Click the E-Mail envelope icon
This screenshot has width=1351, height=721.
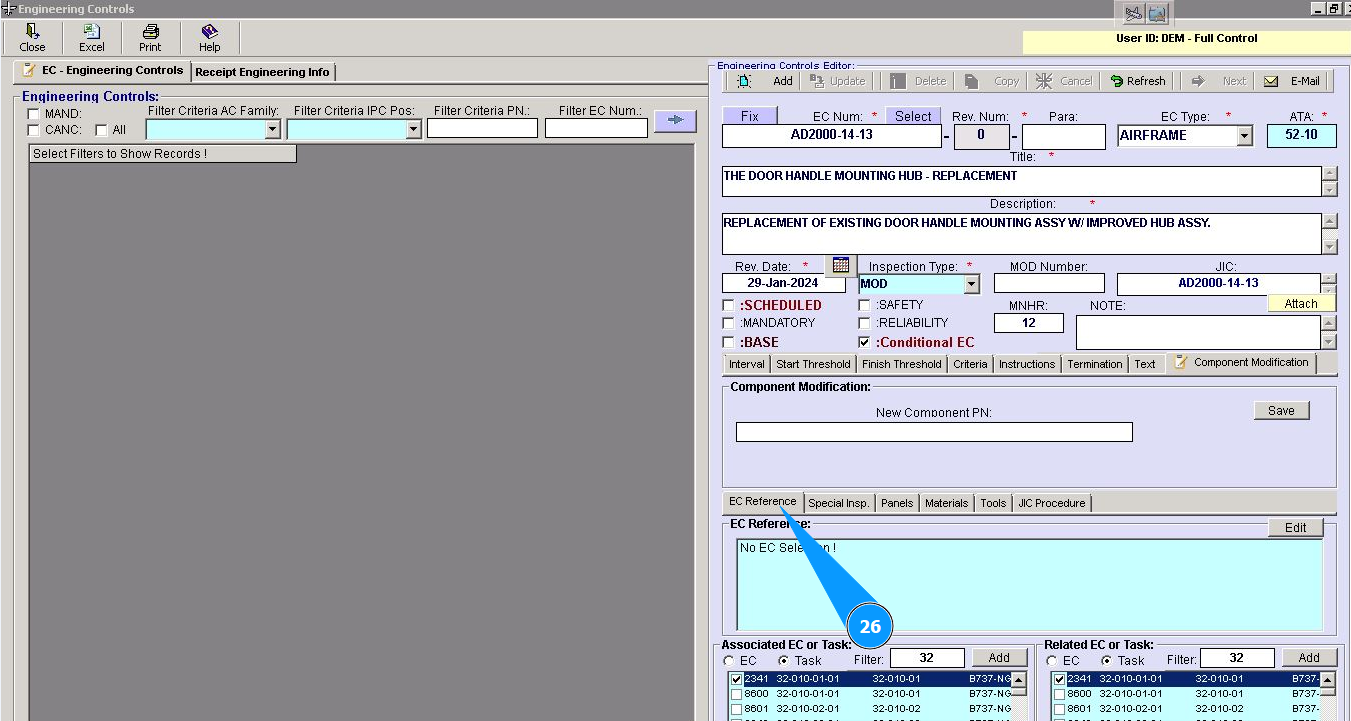(x=1271, y=81)
